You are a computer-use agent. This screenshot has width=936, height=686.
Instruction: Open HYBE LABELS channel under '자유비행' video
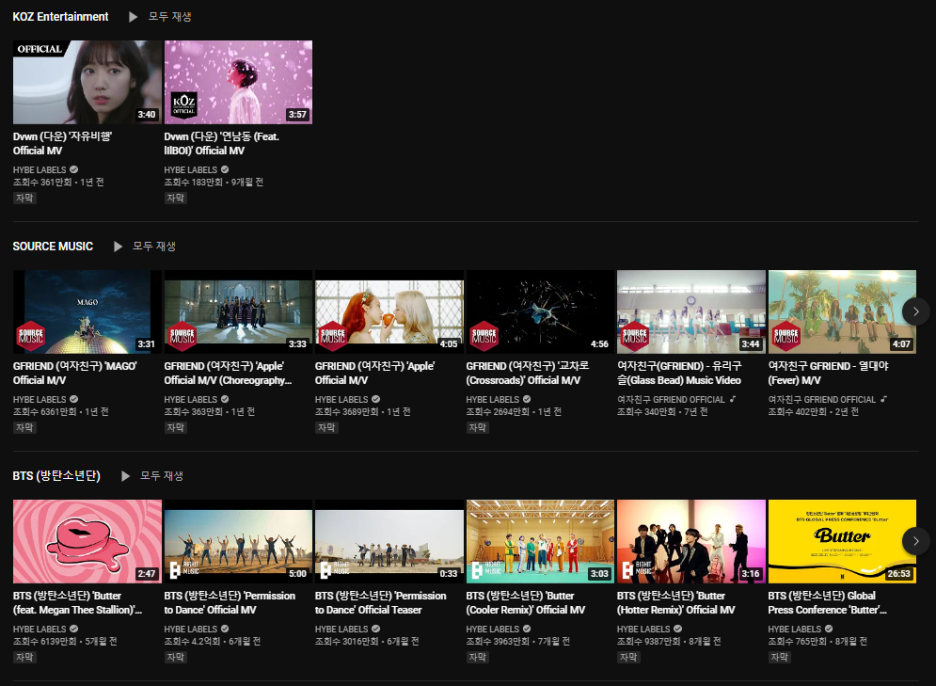pyautogui.click(x=39, y=170)
